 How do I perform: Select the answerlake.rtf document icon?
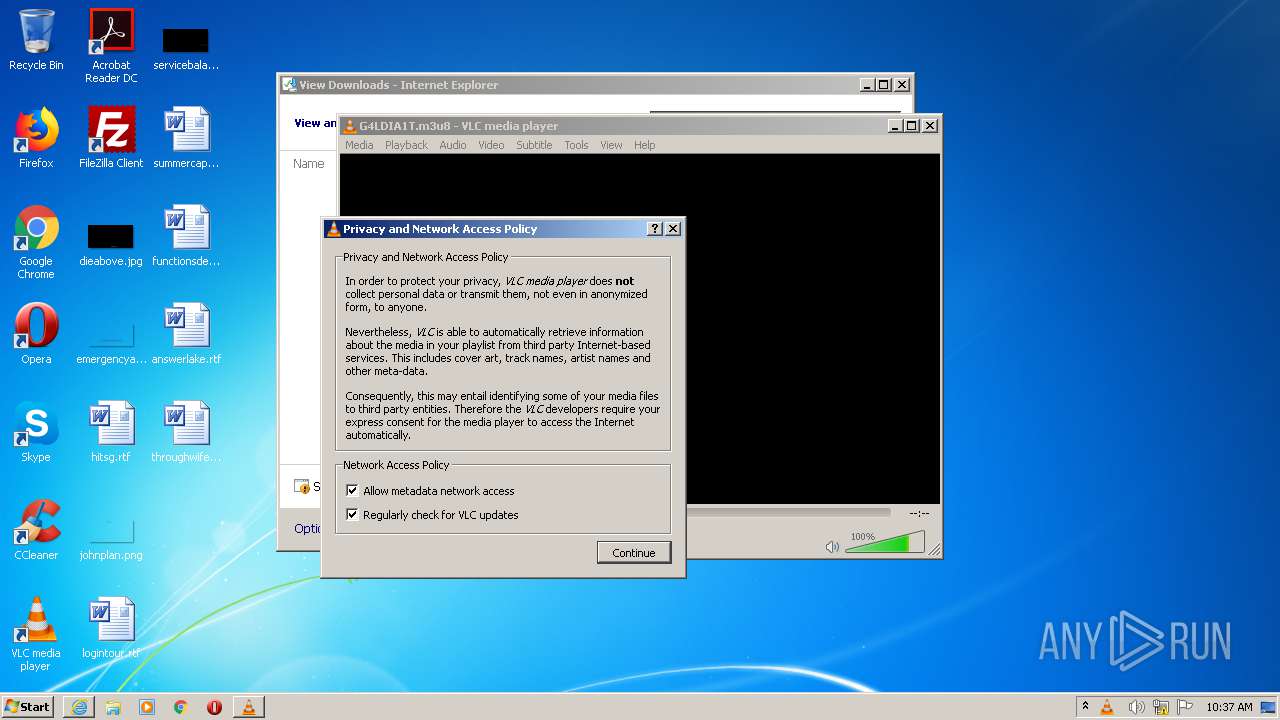pyautogui.click(x=186, y=334)
